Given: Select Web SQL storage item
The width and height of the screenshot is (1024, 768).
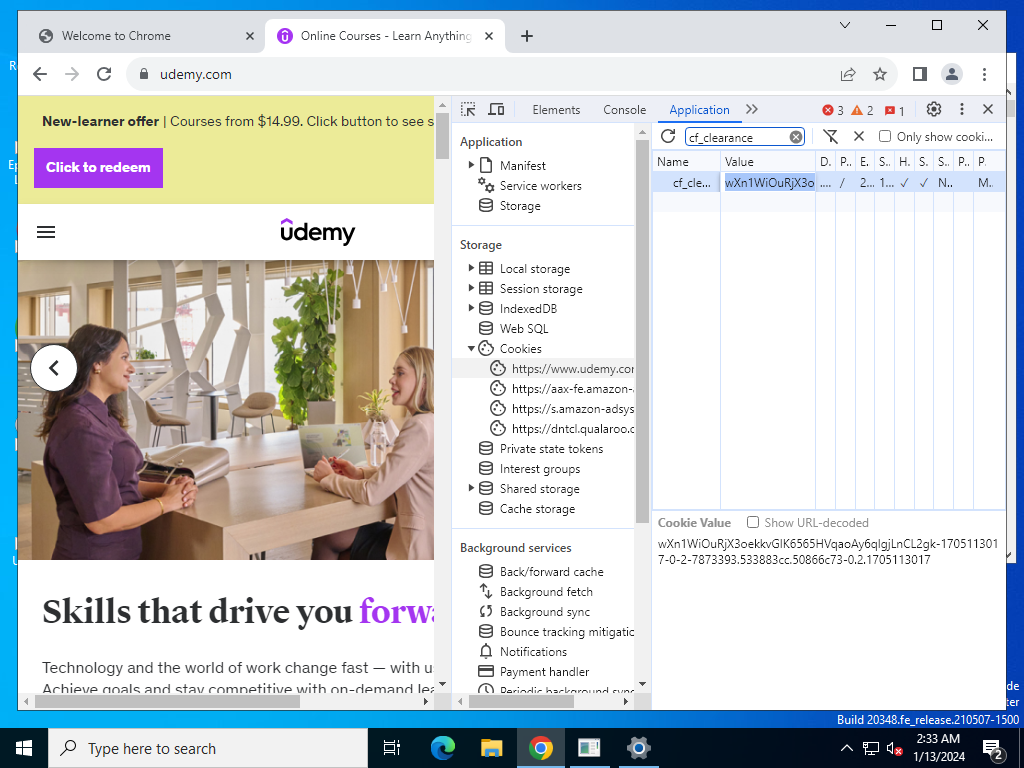Looking at the screenshot, I should click(524, 328).
